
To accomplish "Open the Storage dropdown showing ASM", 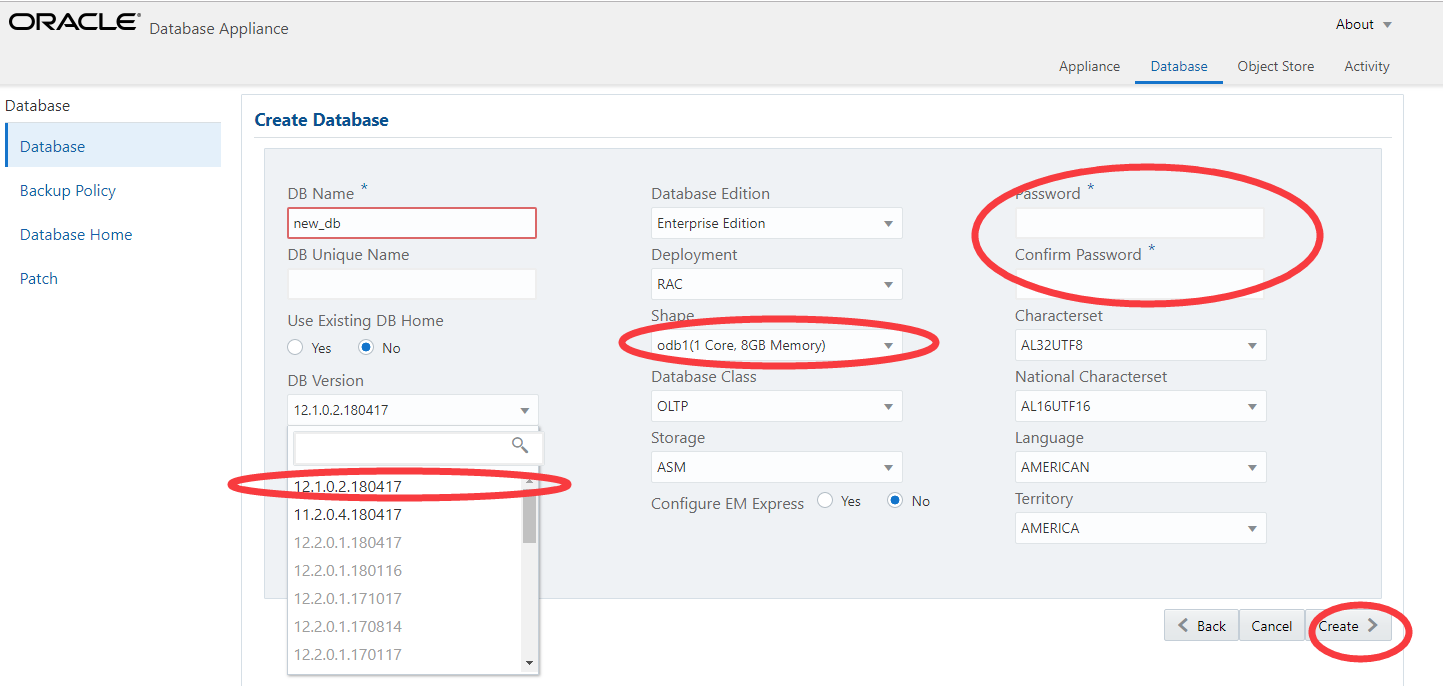I will coord(777,467).
